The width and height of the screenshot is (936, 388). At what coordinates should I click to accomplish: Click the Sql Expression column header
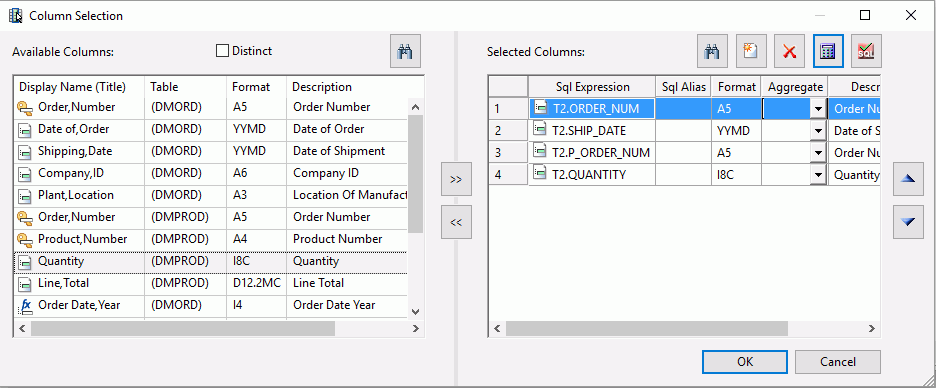592,87
